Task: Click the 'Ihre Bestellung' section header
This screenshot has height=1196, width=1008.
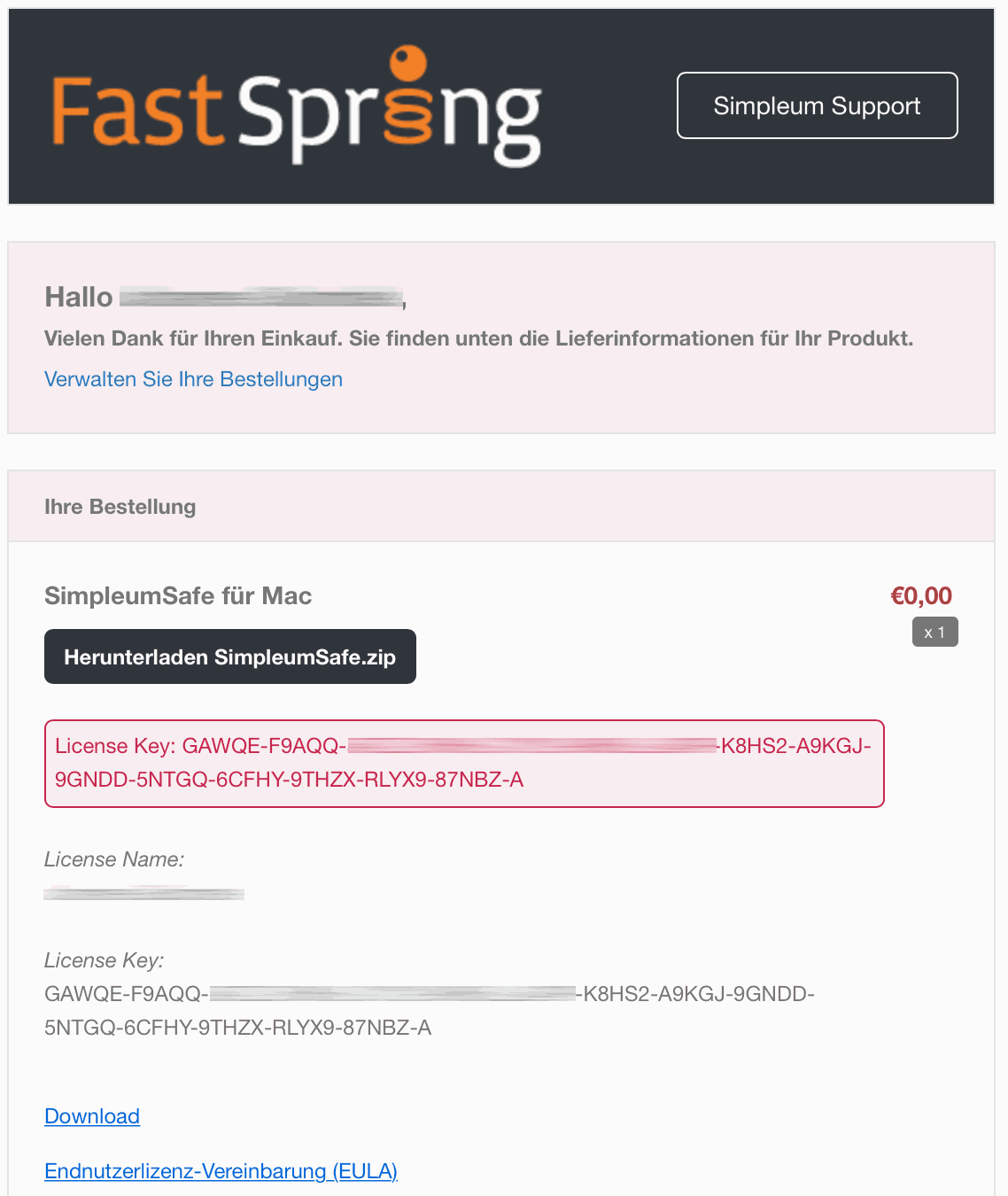Action: click(x=120, y=507)
